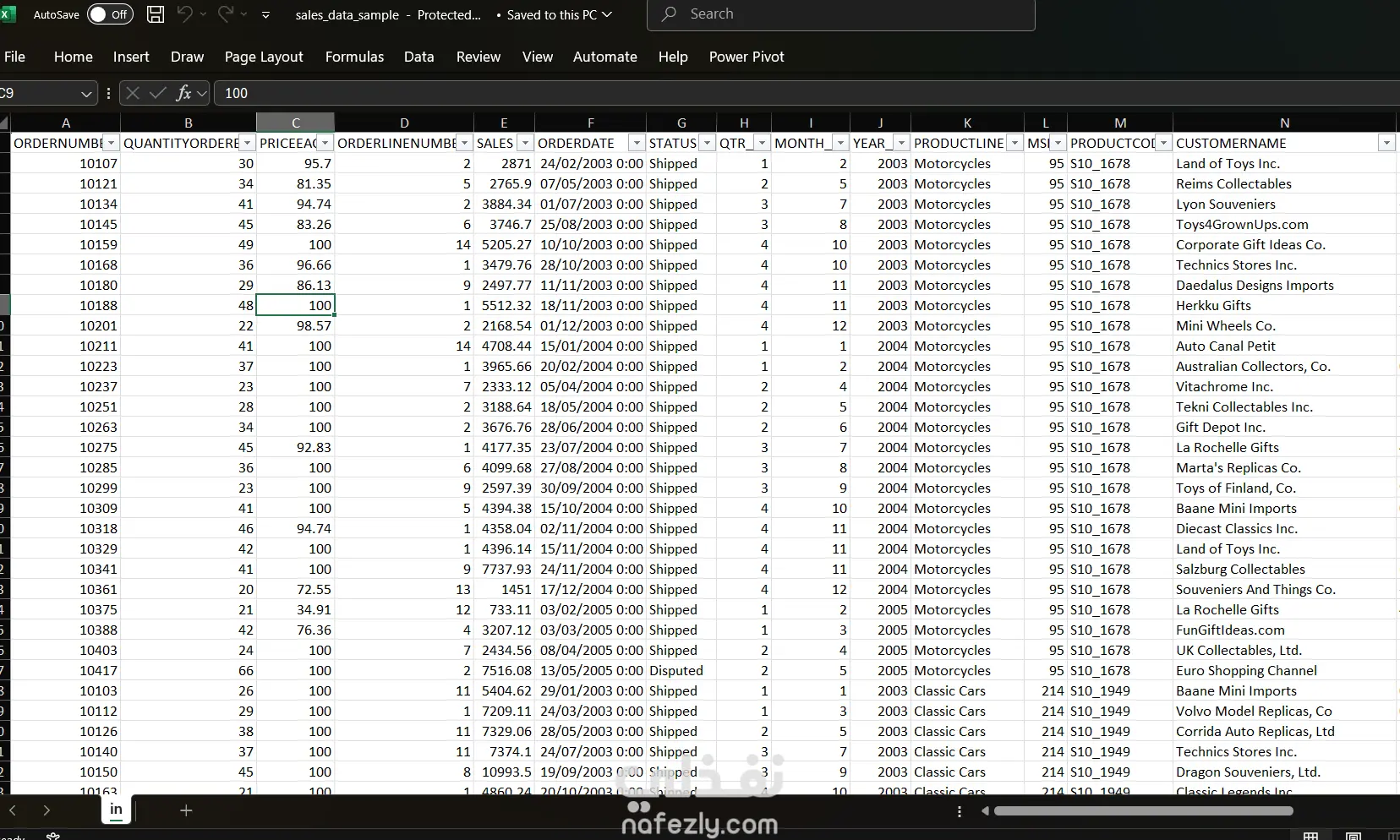Open the ORDERNUMBER filter dropdown
1400x840 pixels.
coord(111,144)
